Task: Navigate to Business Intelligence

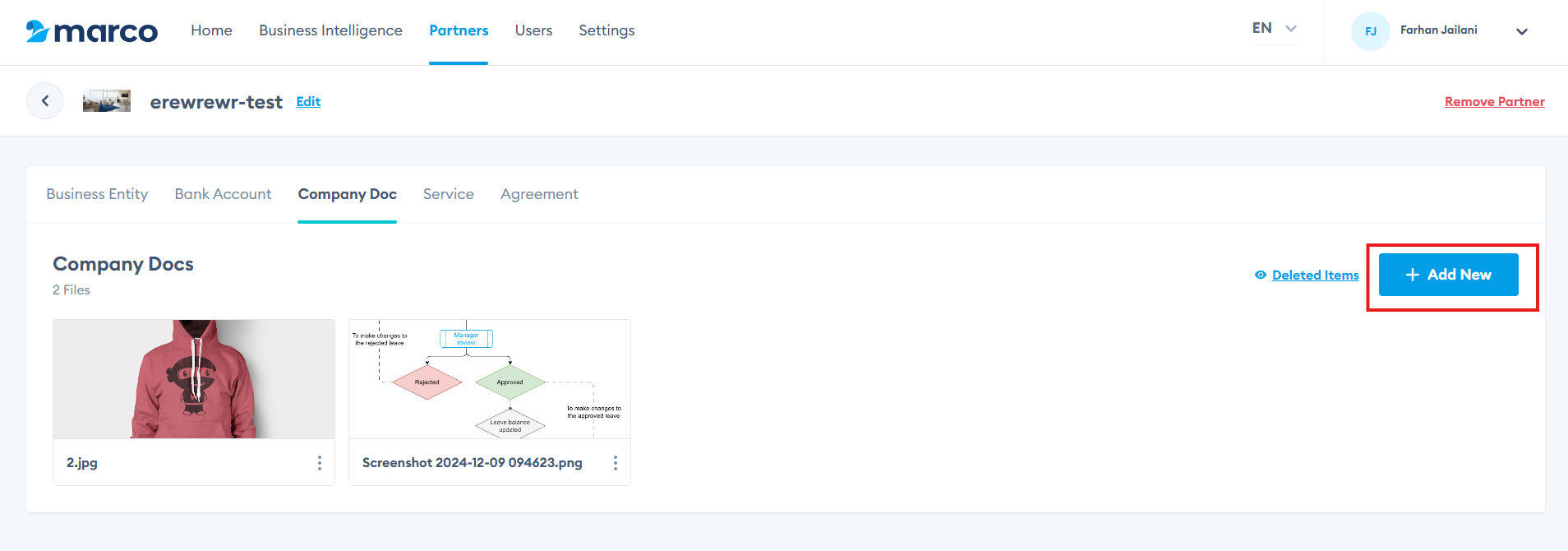Action: coord(330,30)
